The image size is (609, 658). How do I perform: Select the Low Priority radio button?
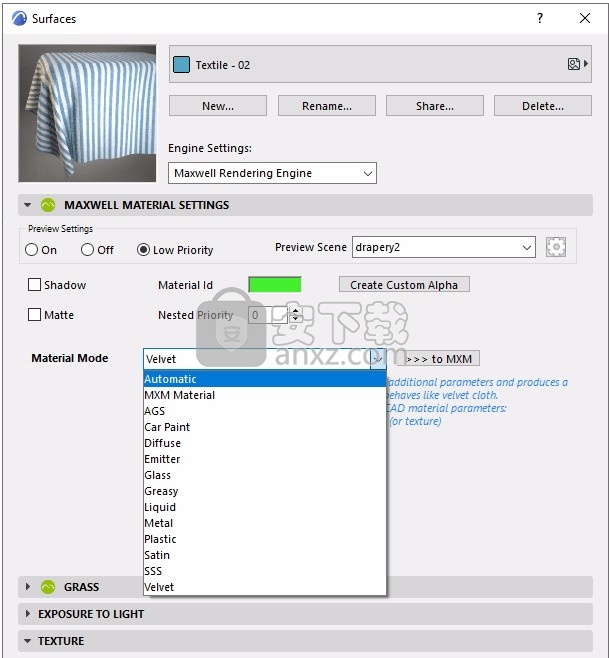click(x=143, y=250)
